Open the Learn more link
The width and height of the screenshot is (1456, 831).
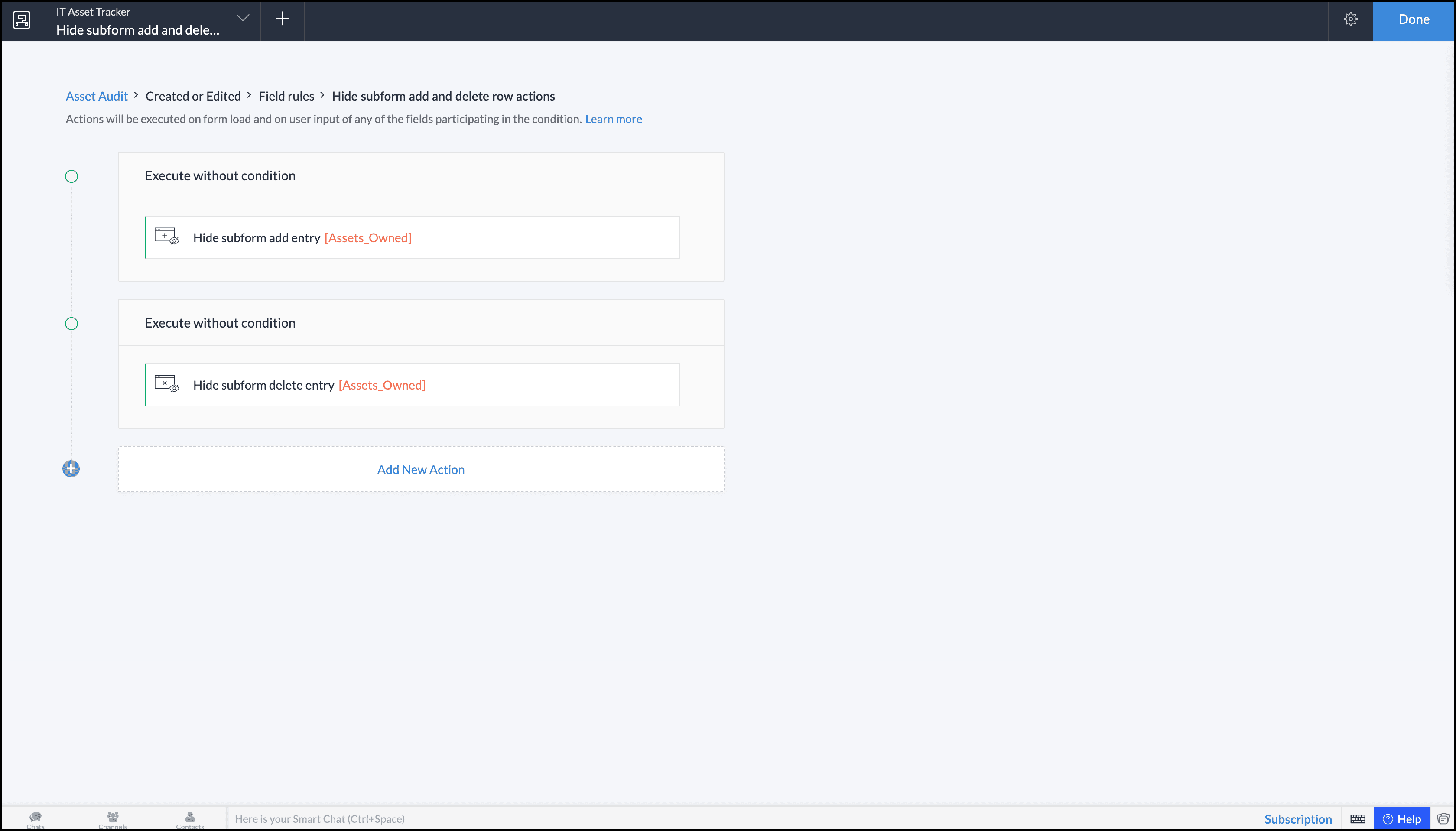click(x=613, y=119)
